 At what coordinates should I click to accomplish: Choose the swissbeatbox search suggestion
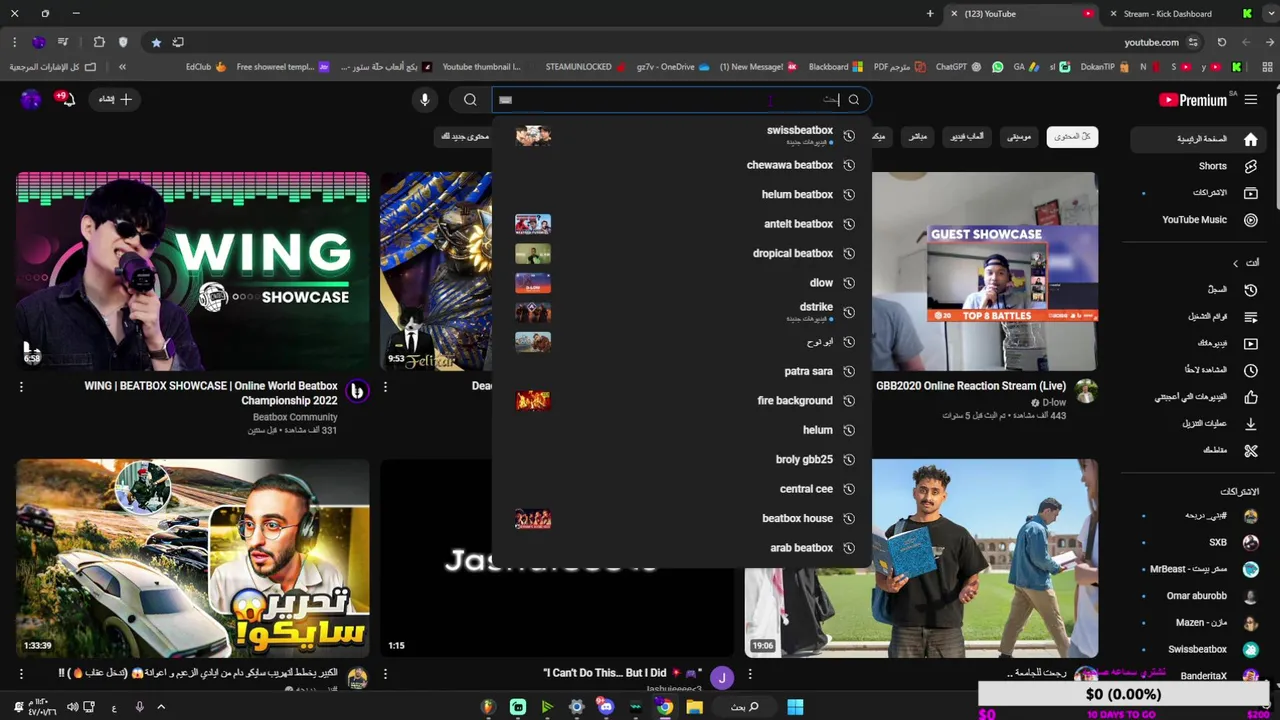click(682, 135)
